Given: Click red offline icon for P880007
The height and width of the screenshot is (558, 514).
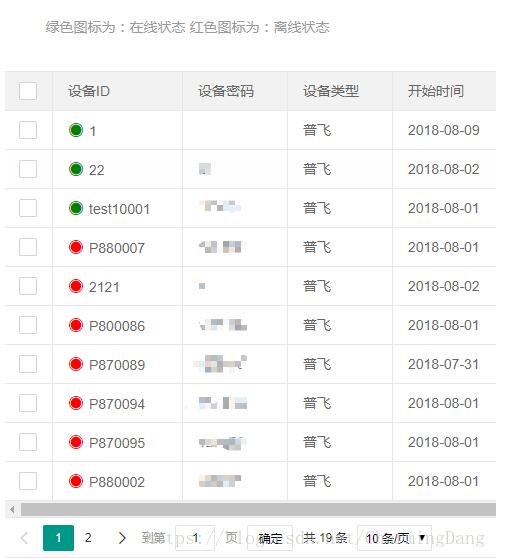Looking at the screenshot, I should (76, 247).
